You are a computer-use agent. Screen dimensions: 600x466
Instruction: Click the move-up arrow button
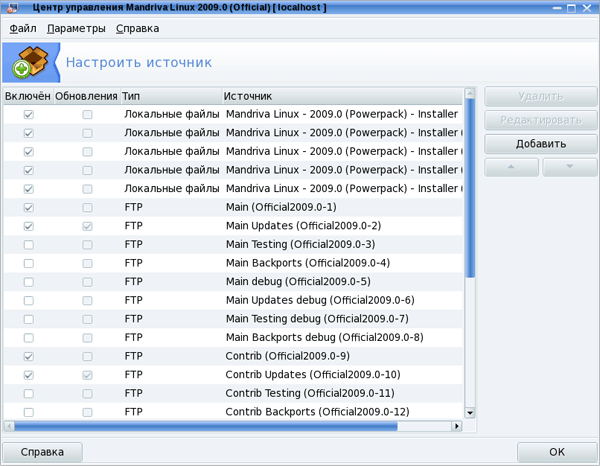[511, 167]
